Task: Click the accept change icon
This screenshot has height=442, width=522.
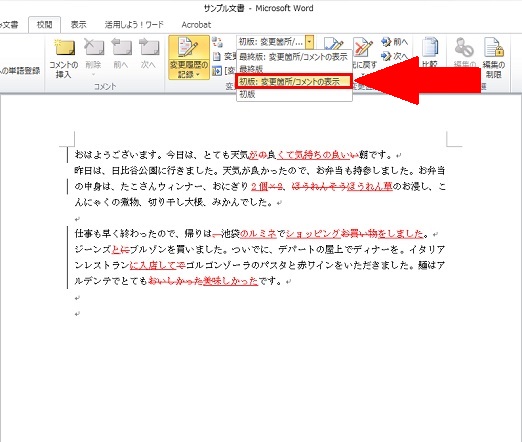Action: [x=333, y=44]
